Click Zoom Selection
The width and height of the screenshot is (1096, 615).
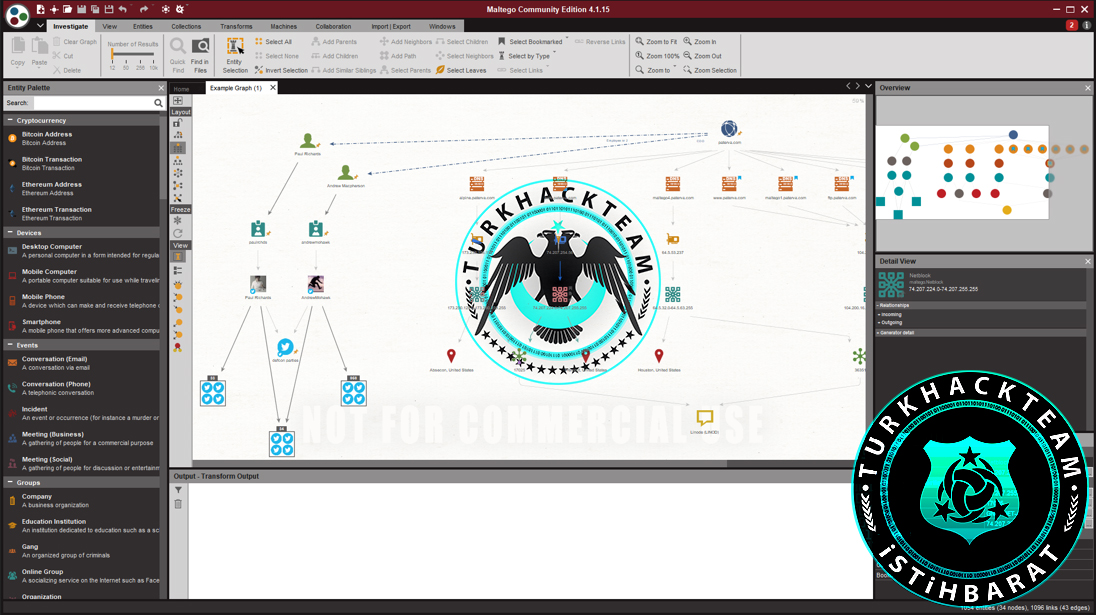[x=709, y=70]
